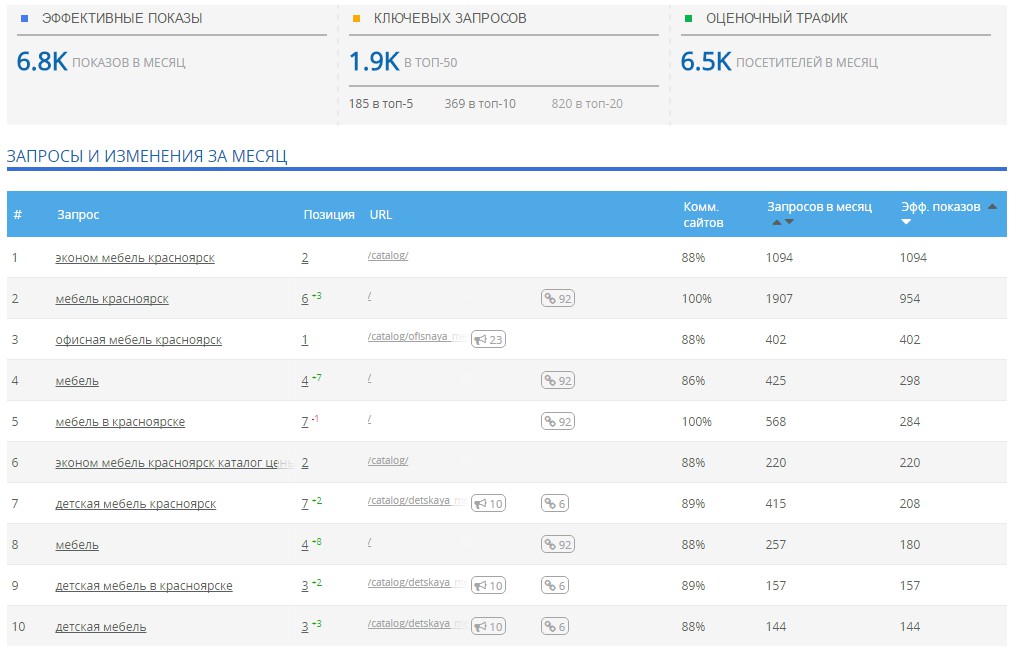Click 'Эффективные показы' panel title
The width and height of the screenshot is (1024, 655).
pos(122,18)
